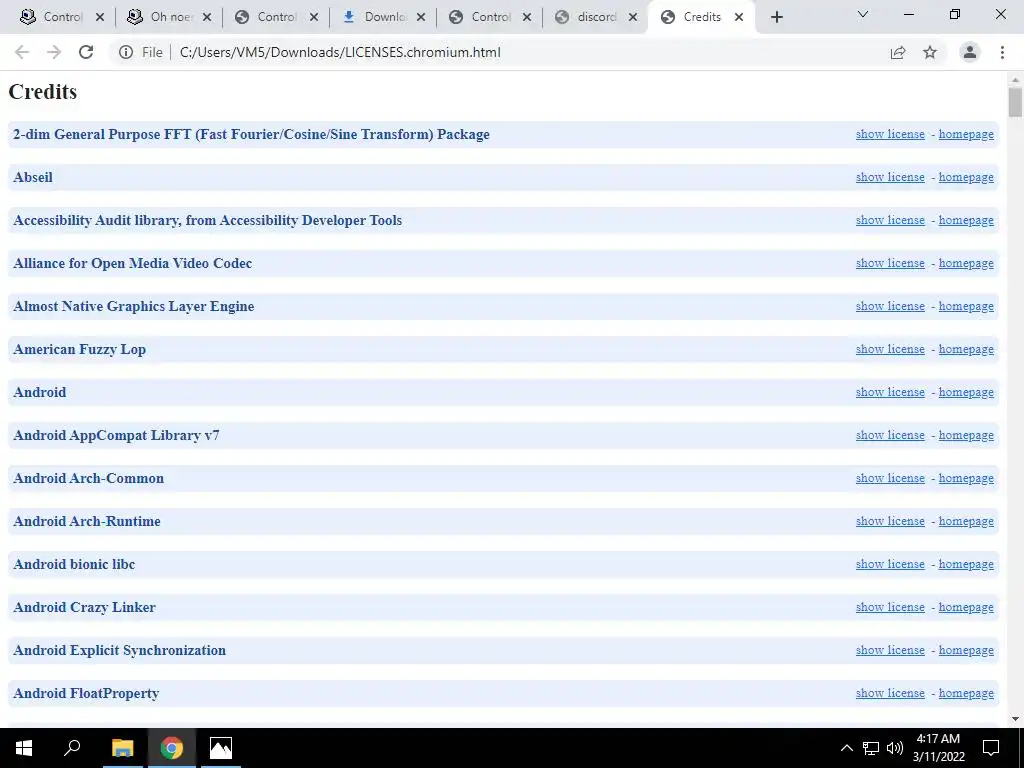
Task: Show license for Almost Native Graphics Layer
Action: pyautogui.click(x=890, y=307)
